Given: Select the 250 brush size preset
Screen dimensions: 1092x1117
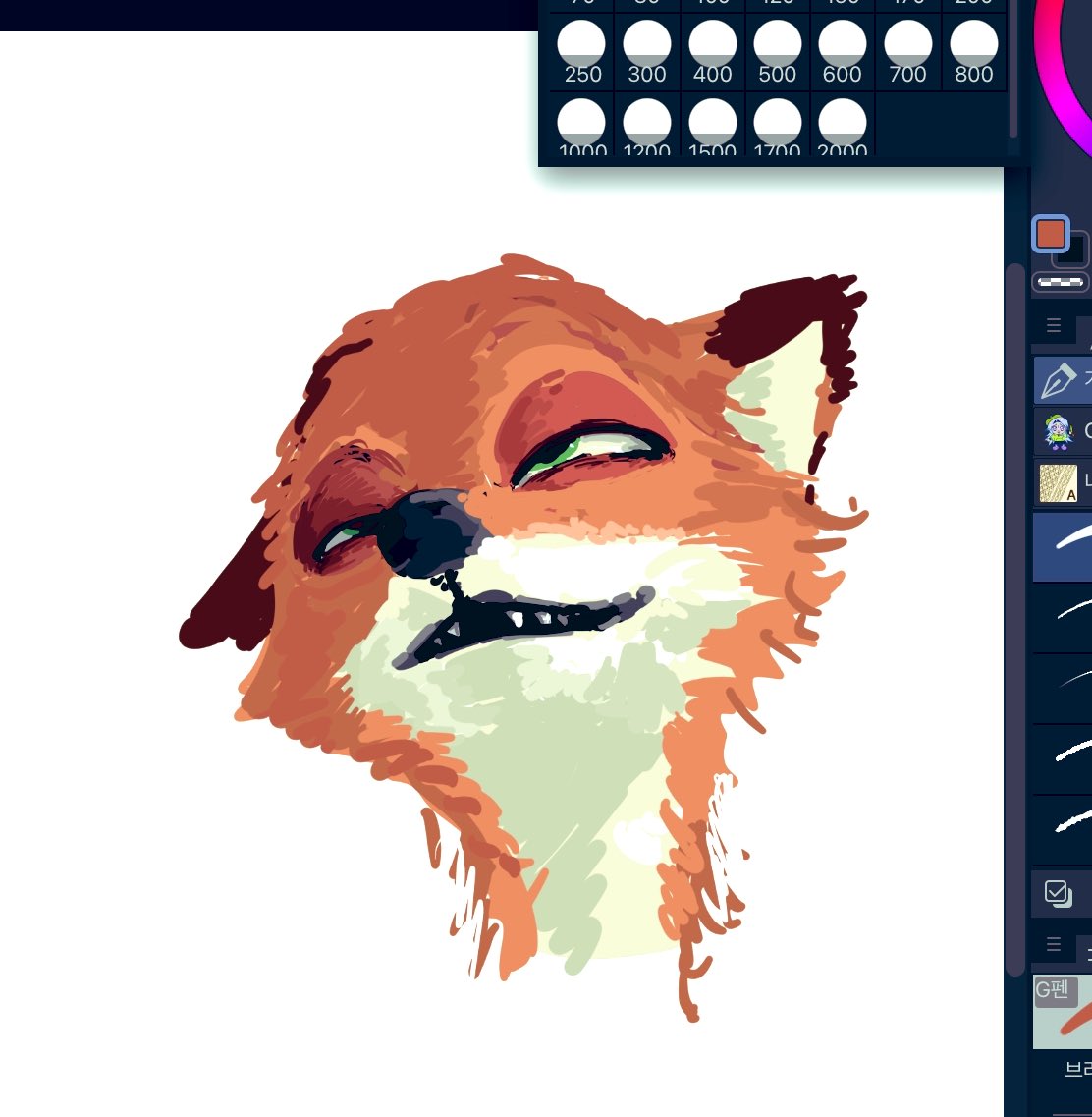Looking at the screenshot, I should (x=582, y=52).
